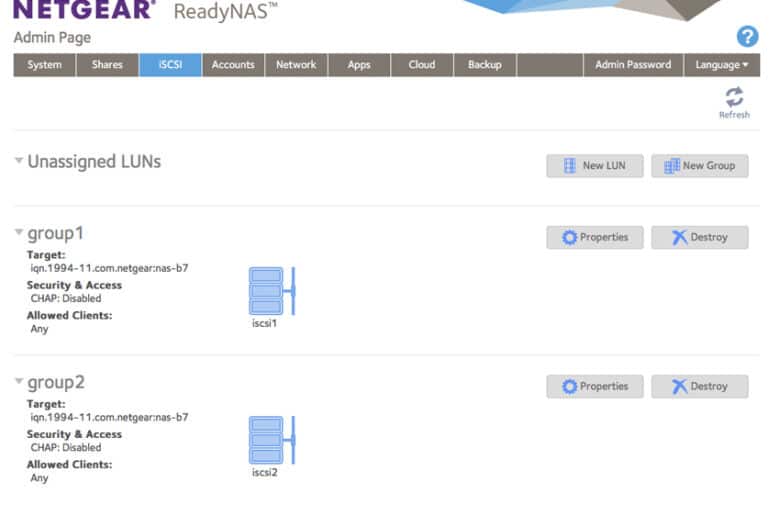780x516 pixels.
Task: Click the ReadyNAS product name
Action: tap(225, 11)
